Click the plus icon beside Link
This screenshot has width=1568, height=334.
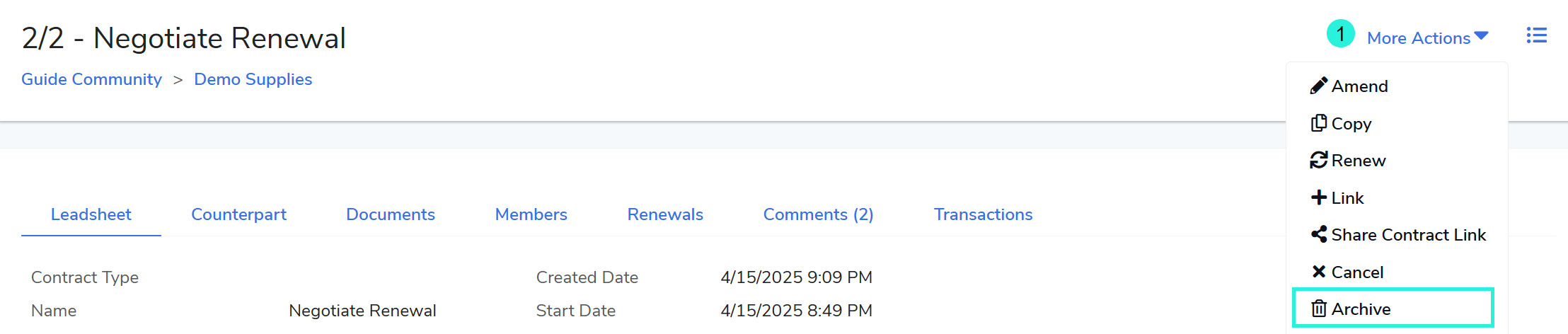(1318, 197)
